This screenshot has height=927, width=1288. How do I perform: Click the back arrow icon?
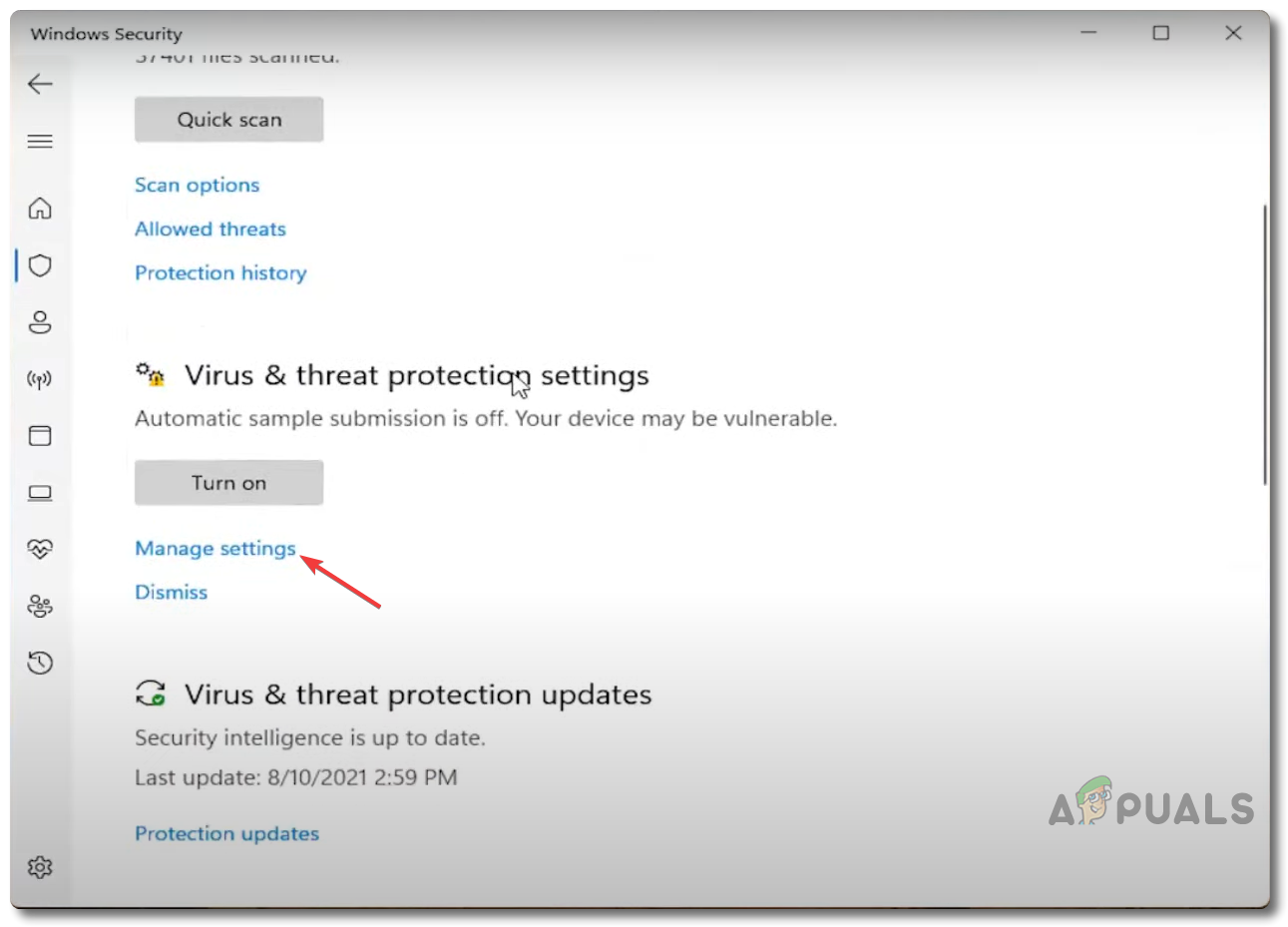point(40,85)
